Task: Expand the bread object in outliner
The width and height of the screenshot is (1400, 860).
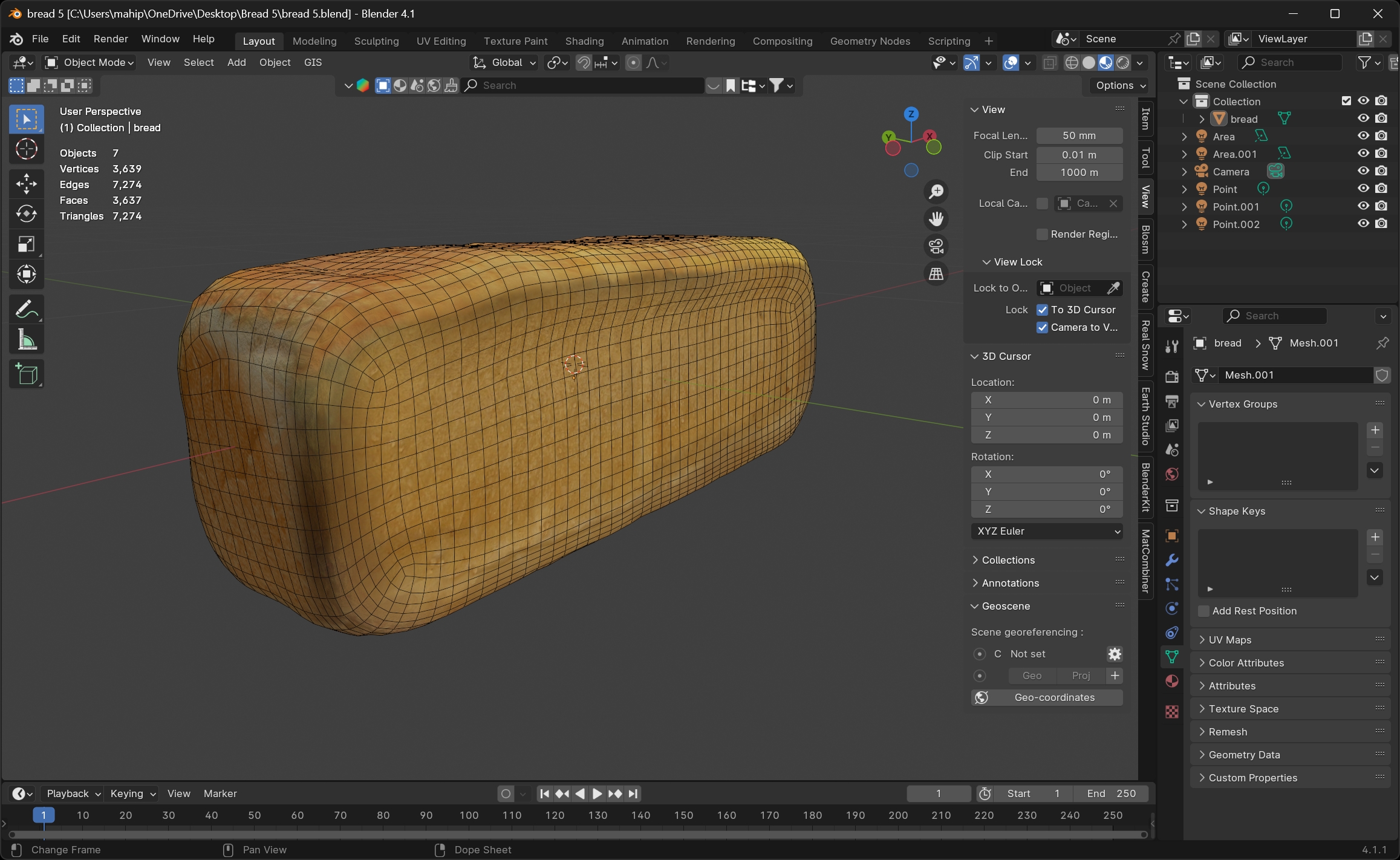Action: pyautogui.click(x=1202, y=119)
